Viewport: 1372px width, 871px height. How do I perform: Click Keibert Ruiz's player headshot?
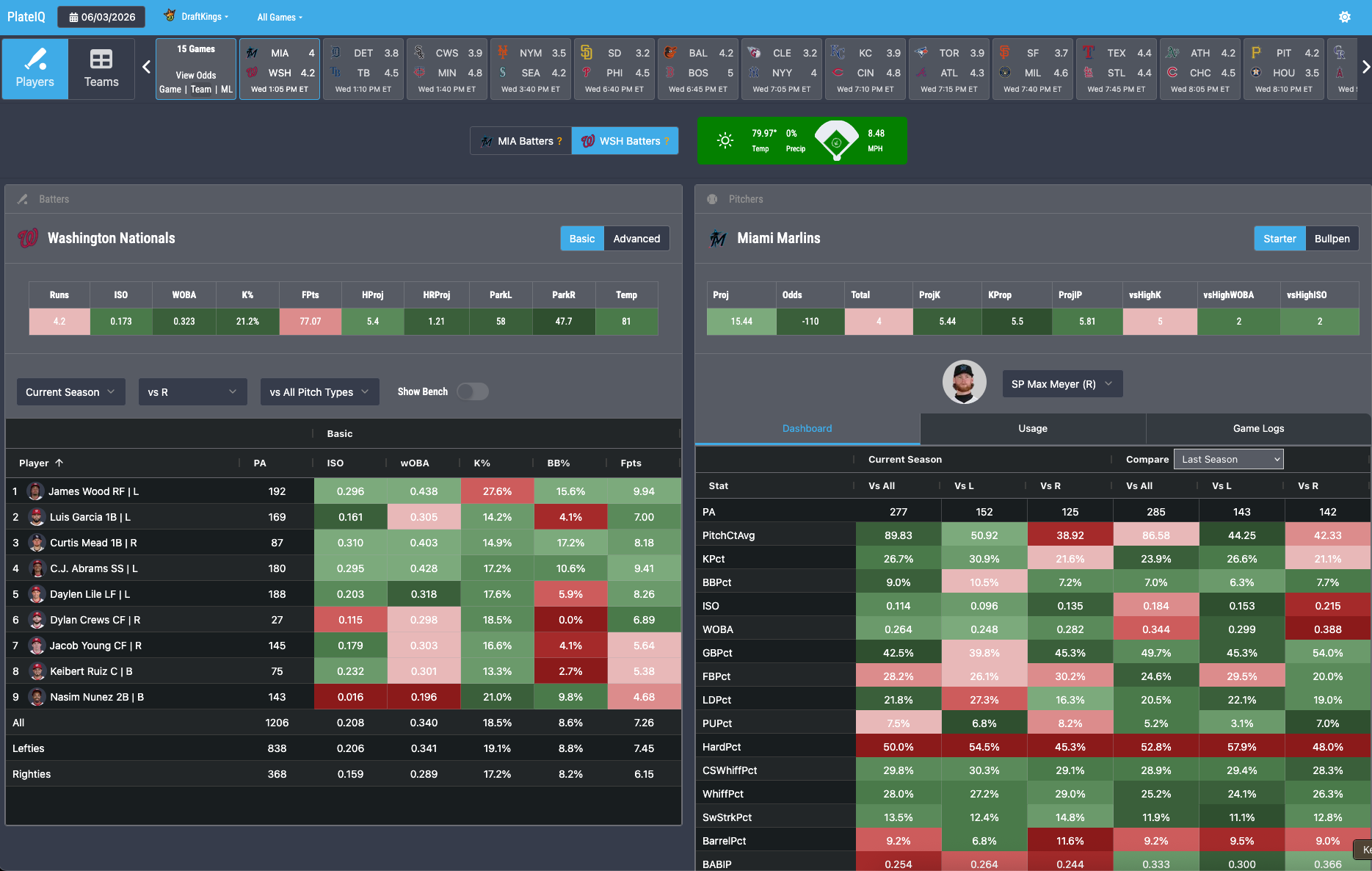(37, 671)
